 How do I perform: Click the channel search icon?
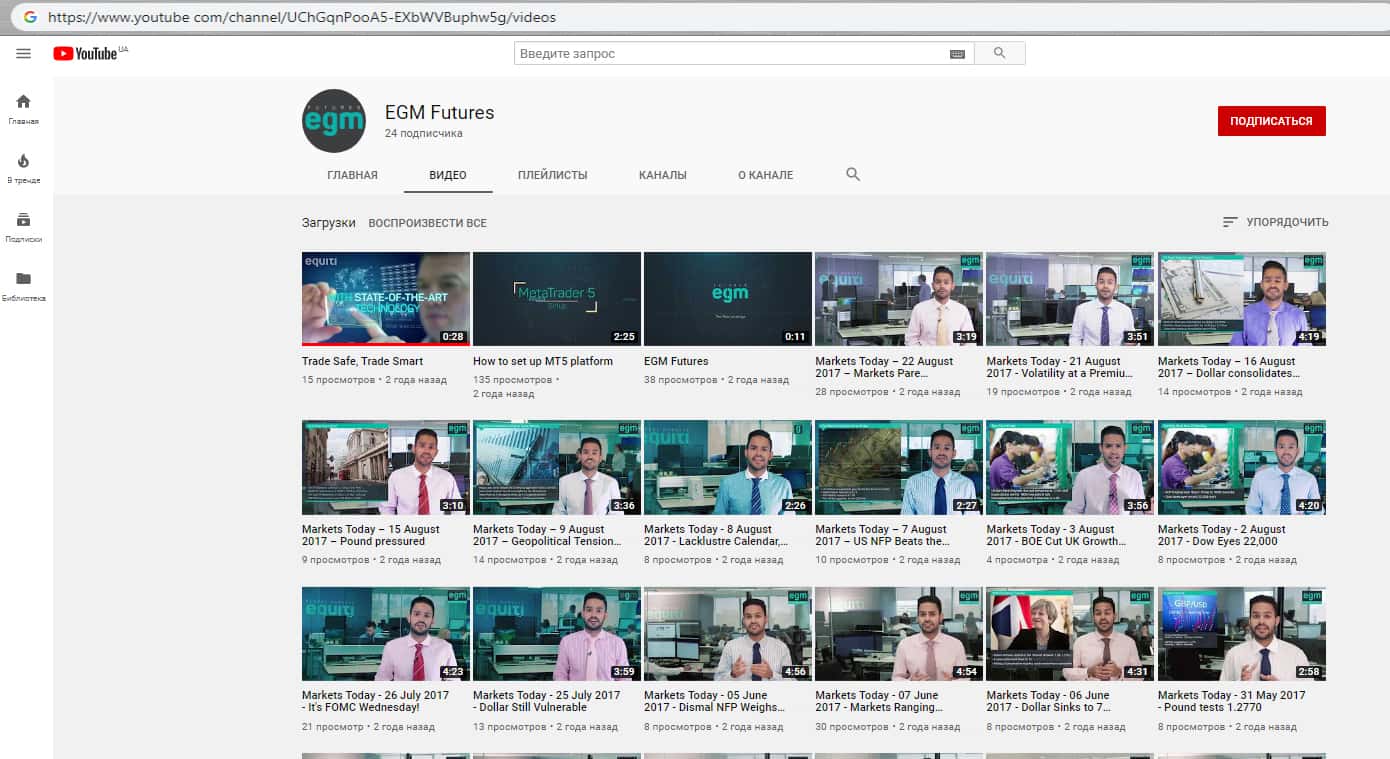[x=853, y=174]
